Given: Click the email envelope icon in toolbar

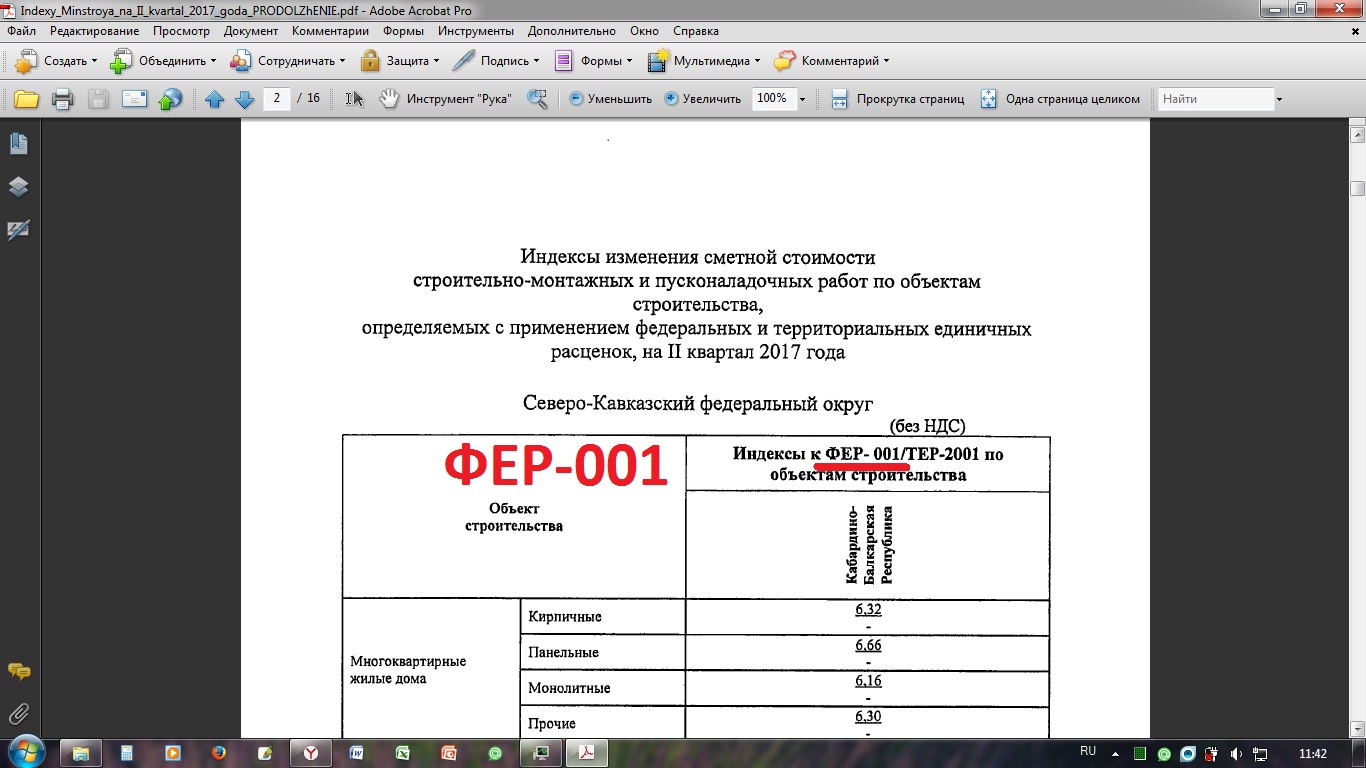Looking at the screenshot, I should pos(135,99).
